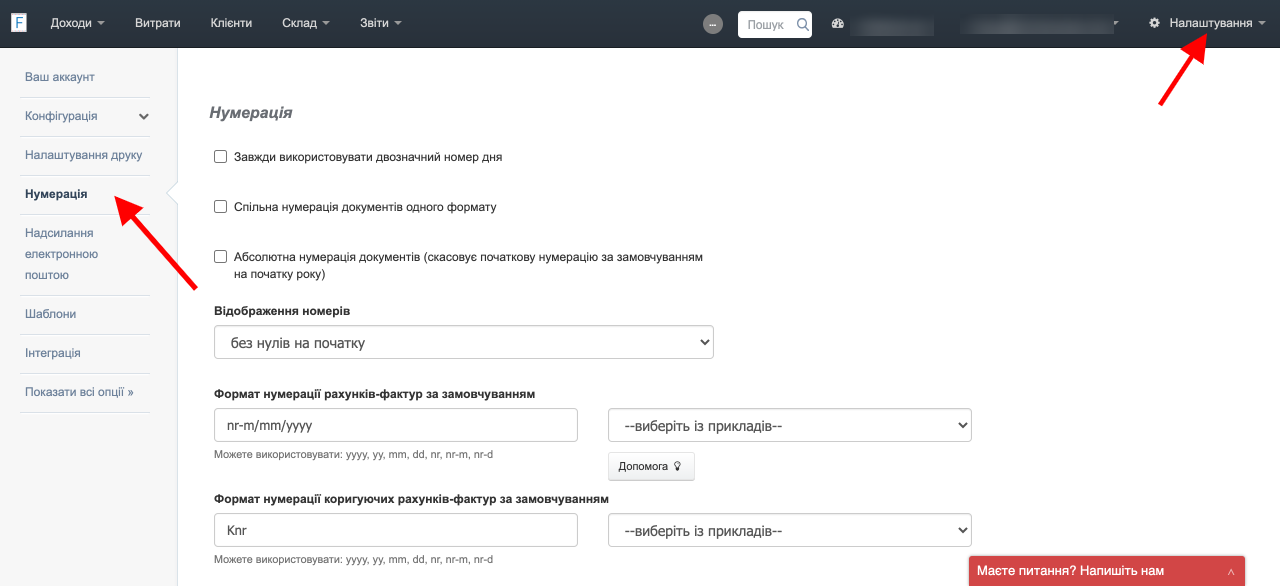
Task: Click the chevron on the red chat bar
Action: pyautogui.click(x=1231, y=571)
